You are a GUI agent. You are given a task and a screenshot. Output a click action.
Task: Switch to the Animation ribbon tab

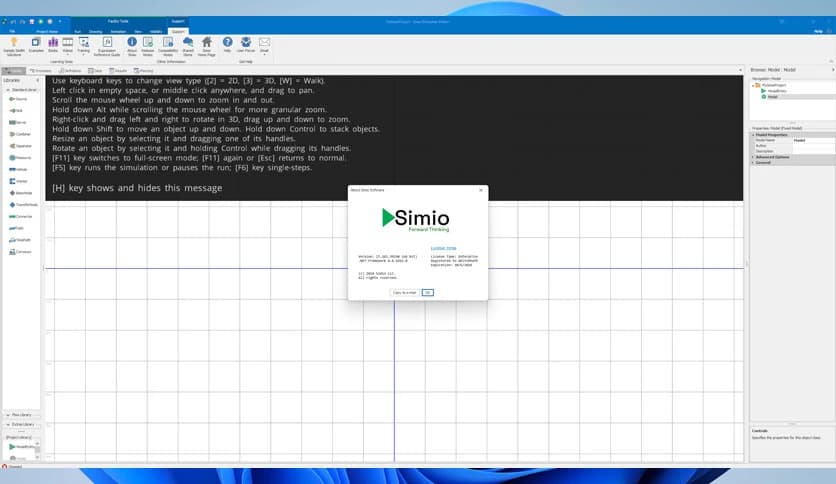tap(118, 31)
